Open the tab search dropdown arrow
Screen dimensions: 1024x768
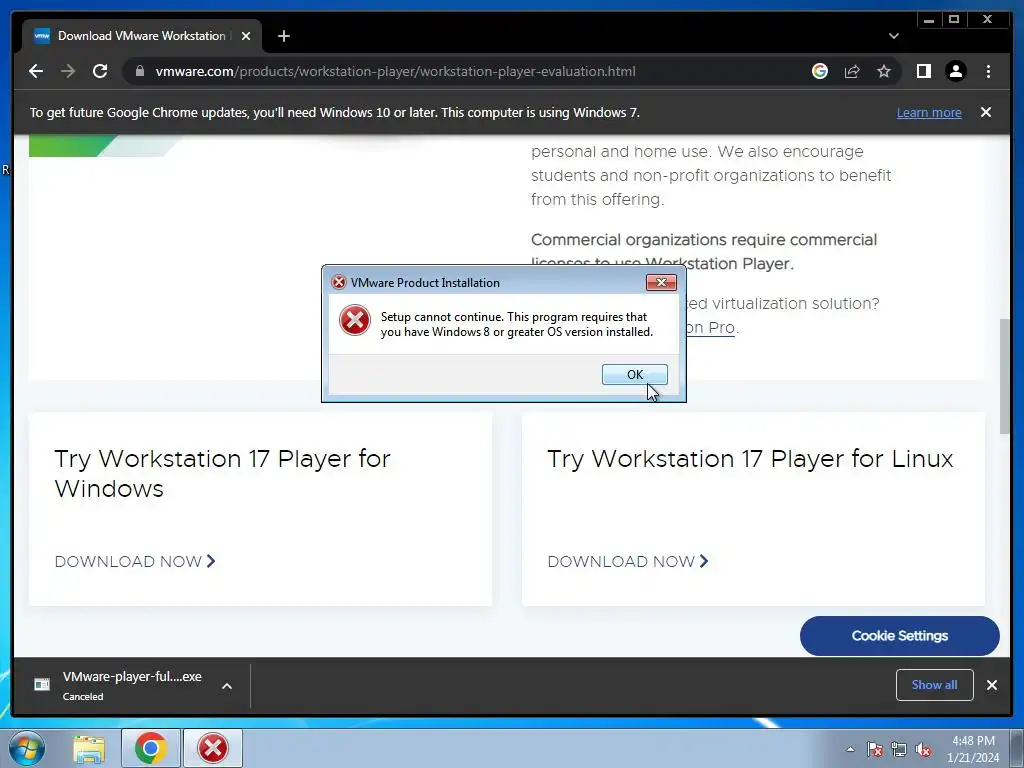(x=893, y=36)
